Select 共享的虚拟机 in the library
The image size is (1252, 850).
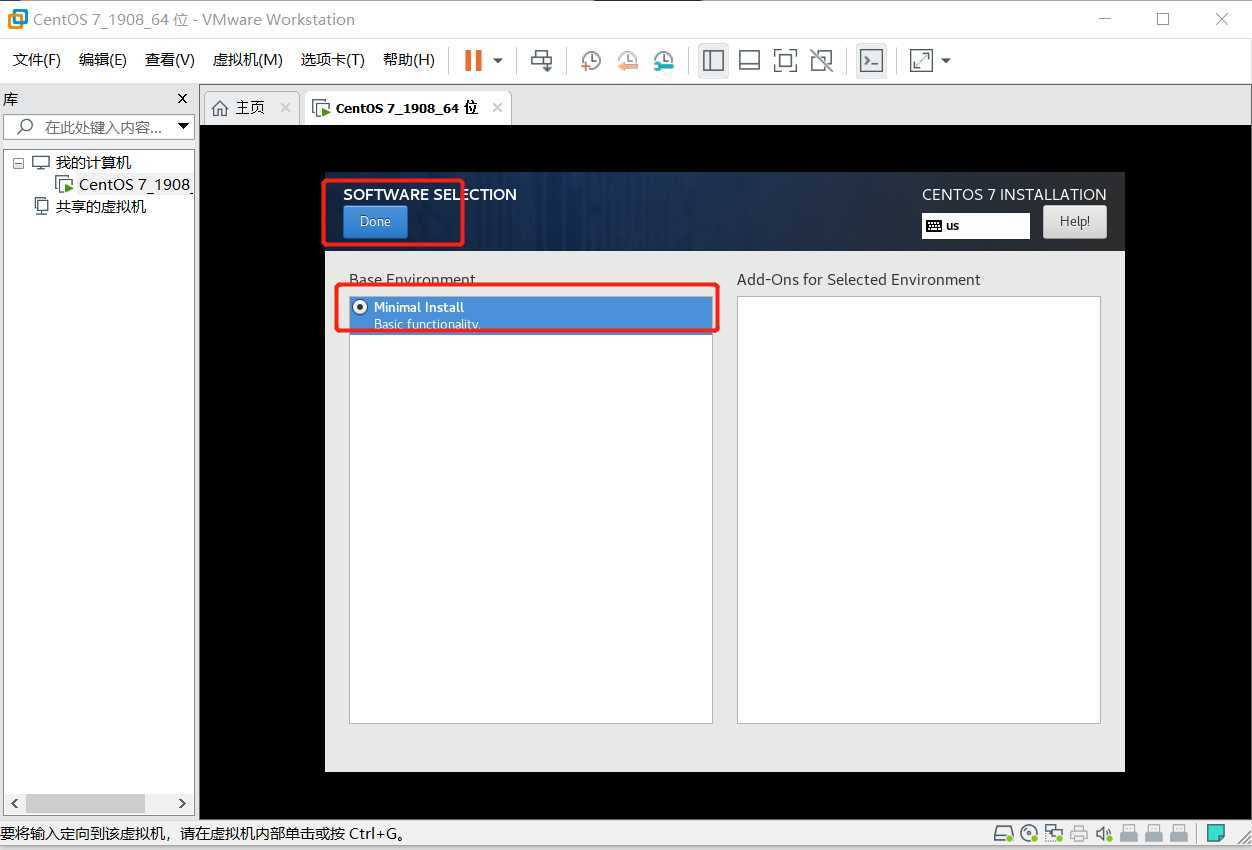pyautogui.click(x=101, y=207)
